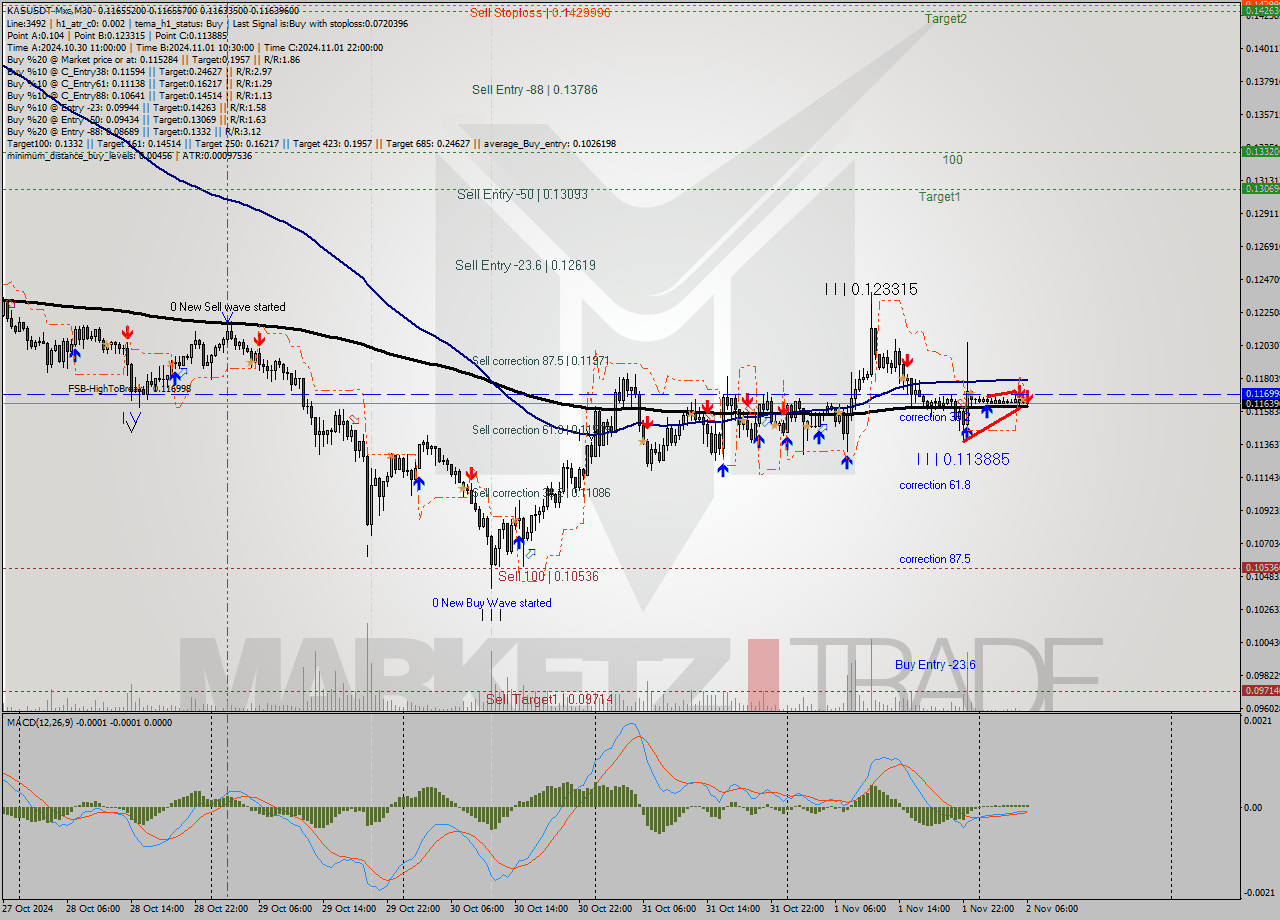
Task: Click the red 0.10536 price tag
Action: [1260, 567]
